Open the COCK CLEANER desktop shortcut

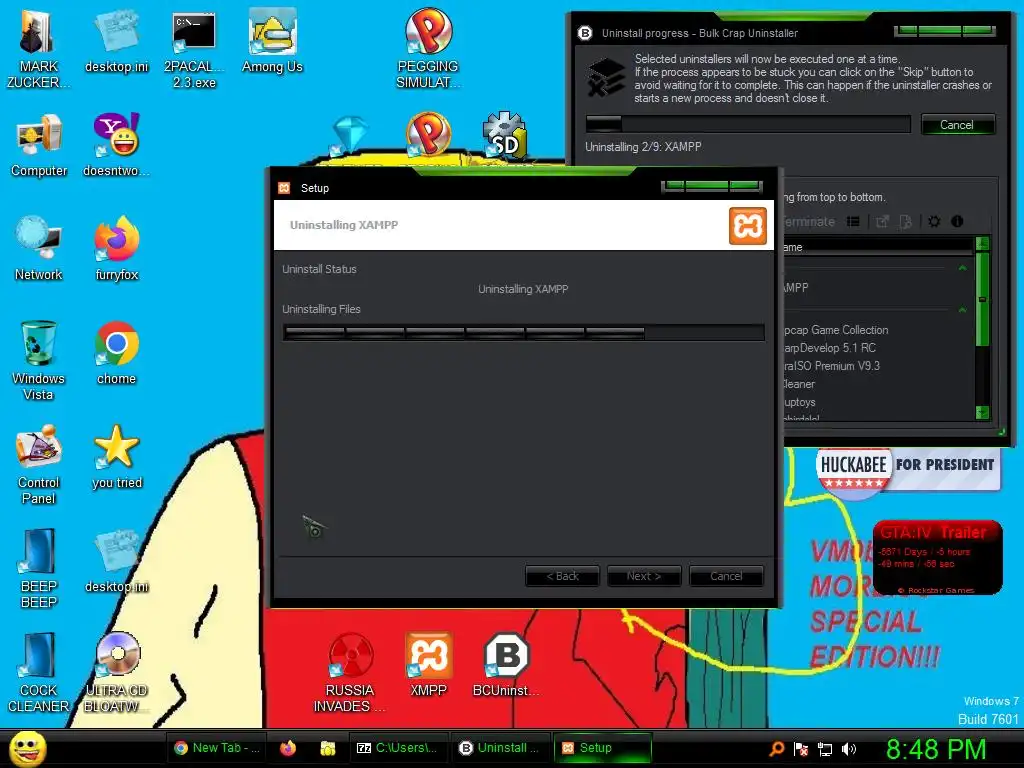click(38, 673)
